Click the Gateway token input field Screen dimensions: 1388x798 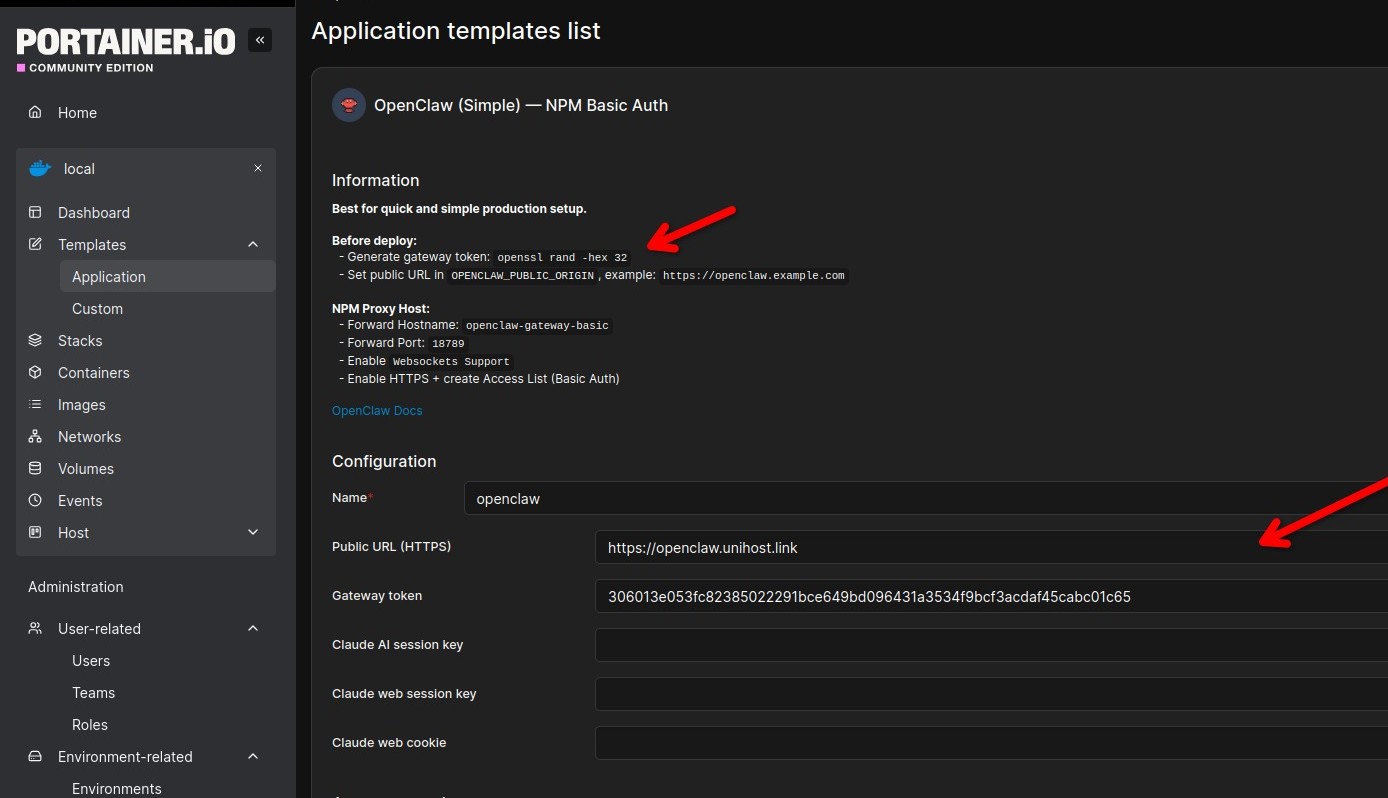[991, 596]
